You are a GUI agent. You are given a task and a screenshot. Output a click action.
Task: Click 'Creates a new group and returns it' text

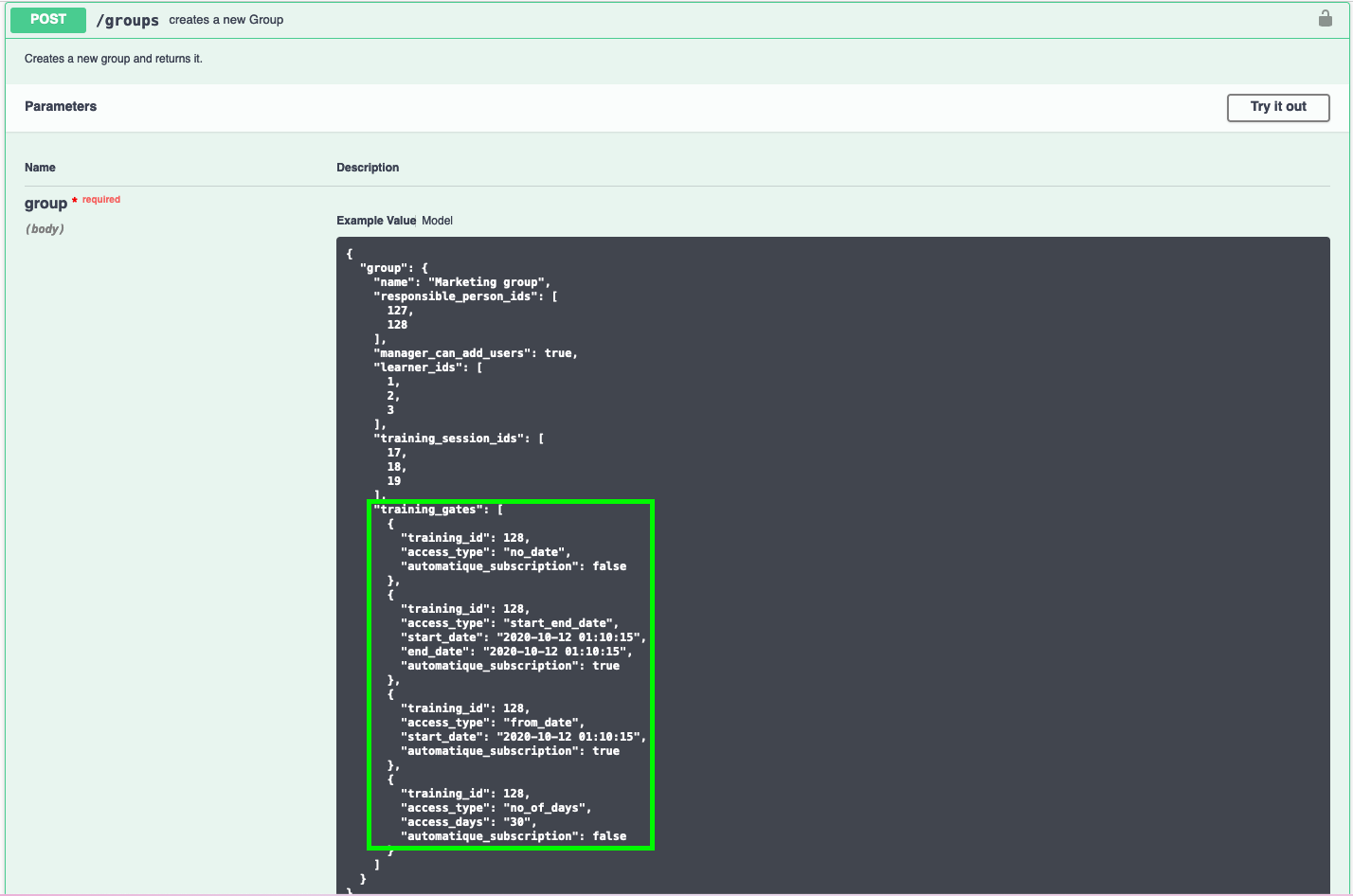114,59
